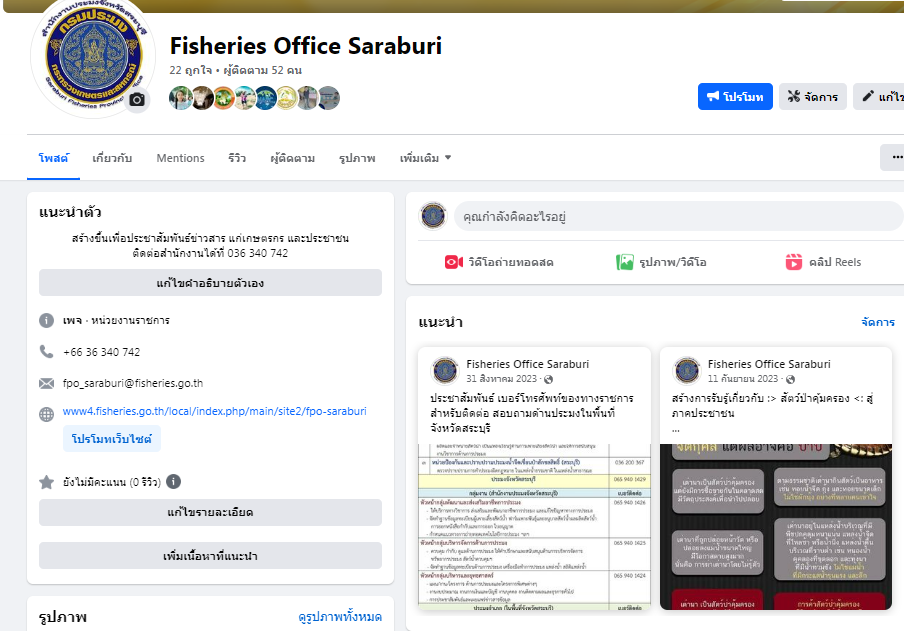Open the phone directory table image

[534, 527]
